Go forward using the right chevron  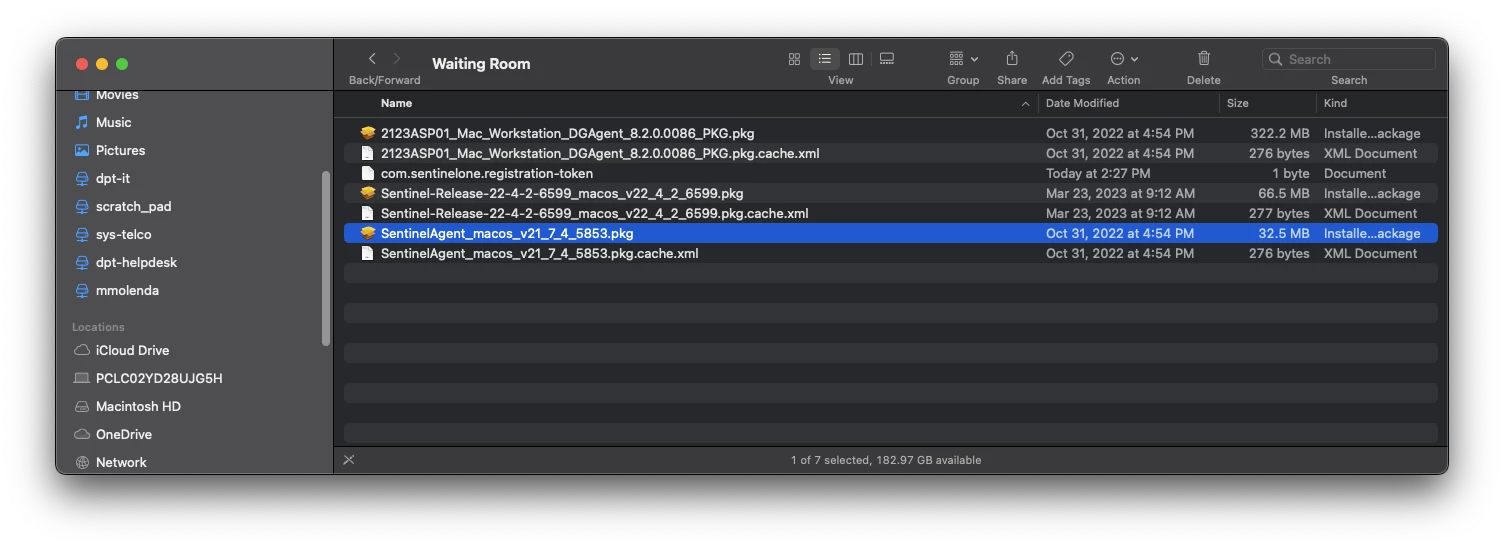pyautogui.click(x=397, y=59)
